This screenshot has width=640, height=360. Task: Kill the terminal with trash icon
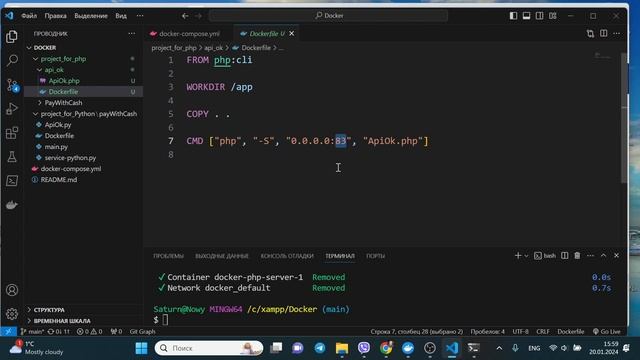tap(577, 256)
